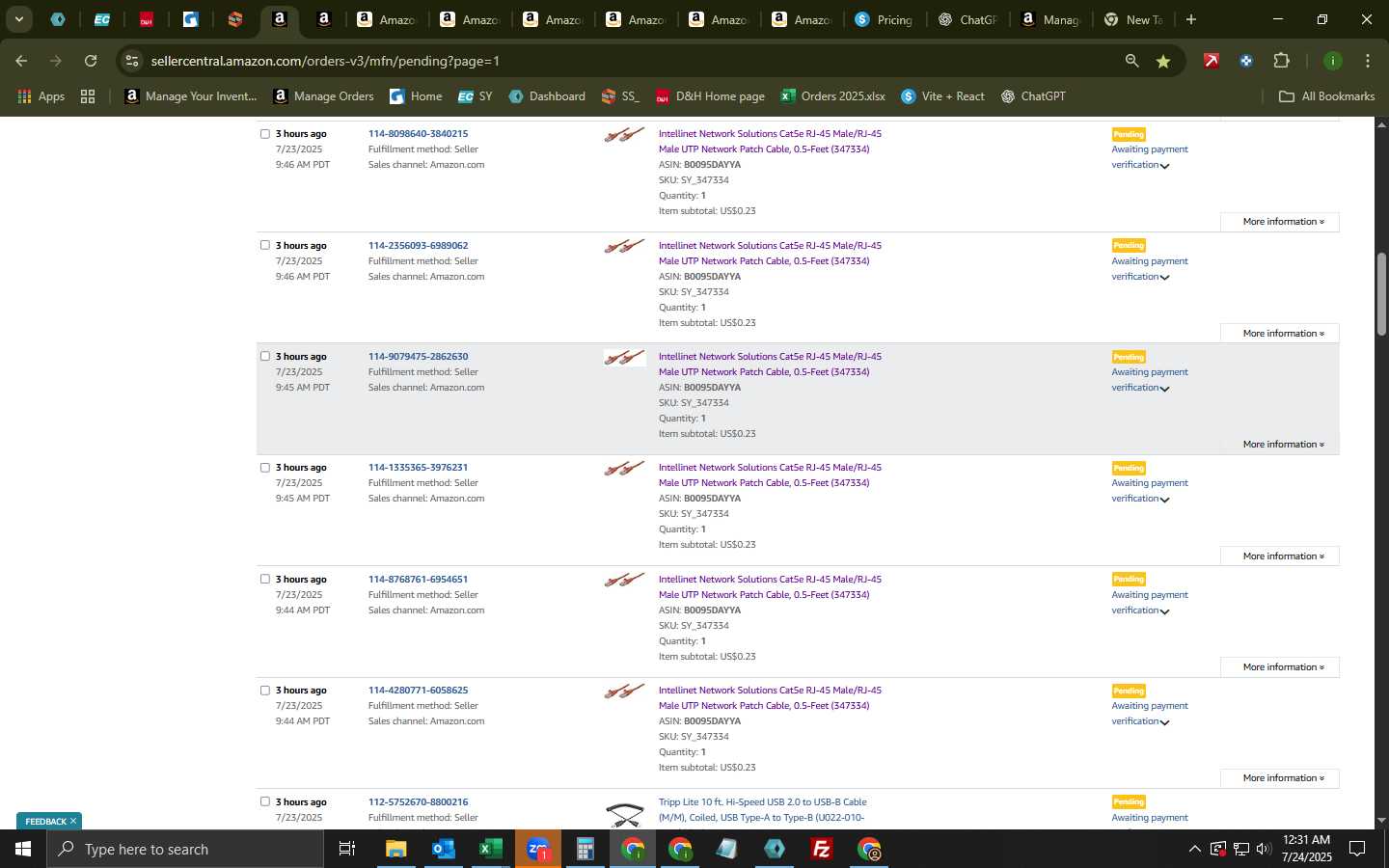Expand More information for order 114-2356093-6989062

click(1279, 334)
